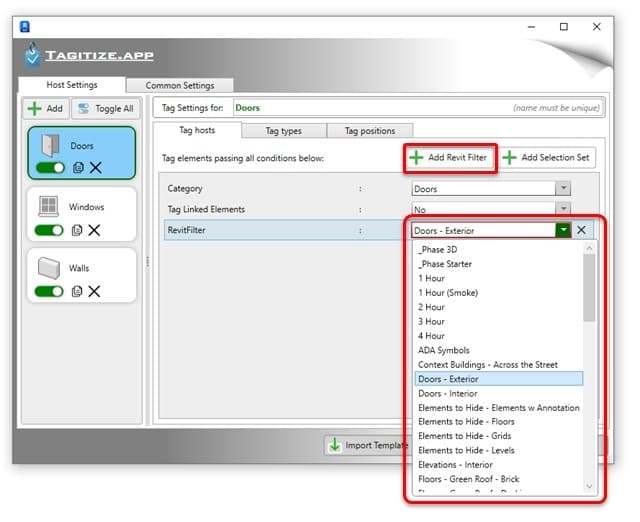Viewport: 640px width, 522px height.
Task: Click the Import Template button
Action: pos(368,445)
